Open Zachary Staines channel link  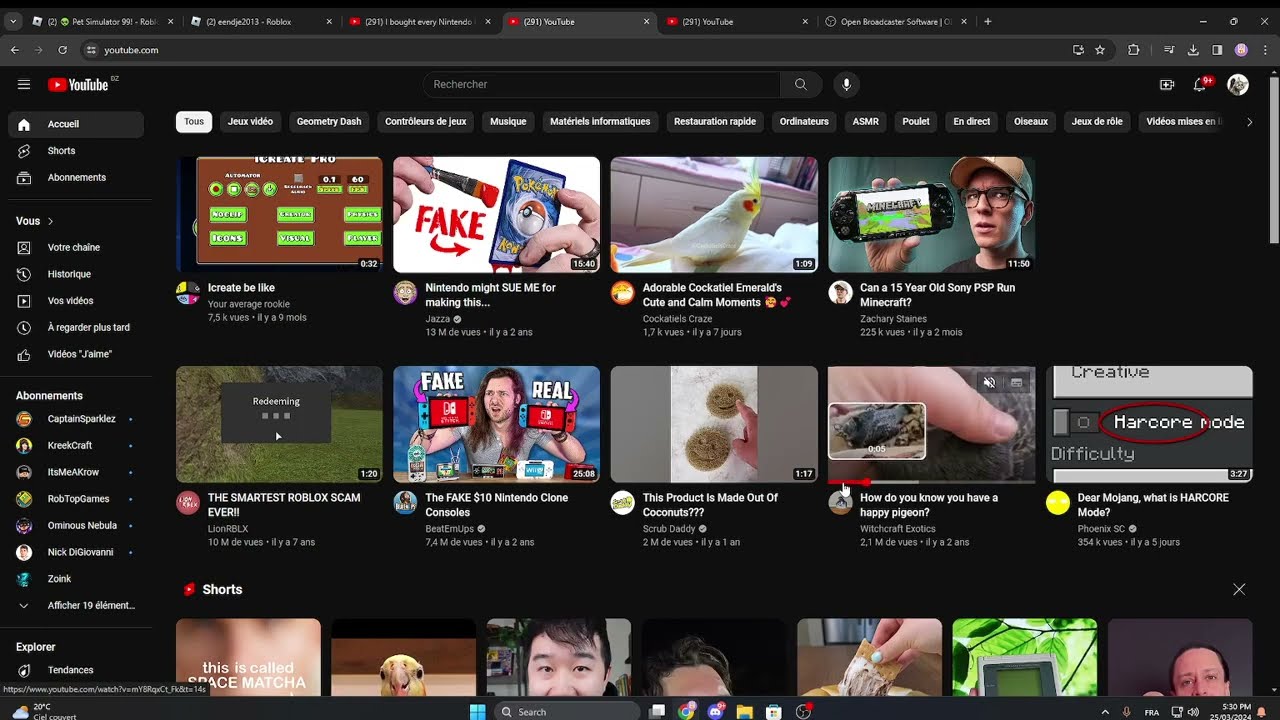point(893,319)
